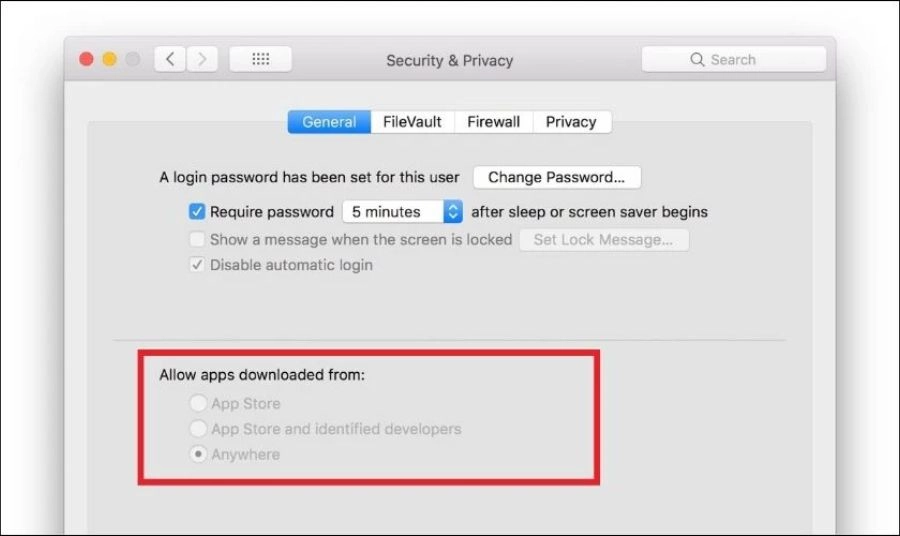Switch to the Firewall tab
900x536 pixels.
pos(494,122)
